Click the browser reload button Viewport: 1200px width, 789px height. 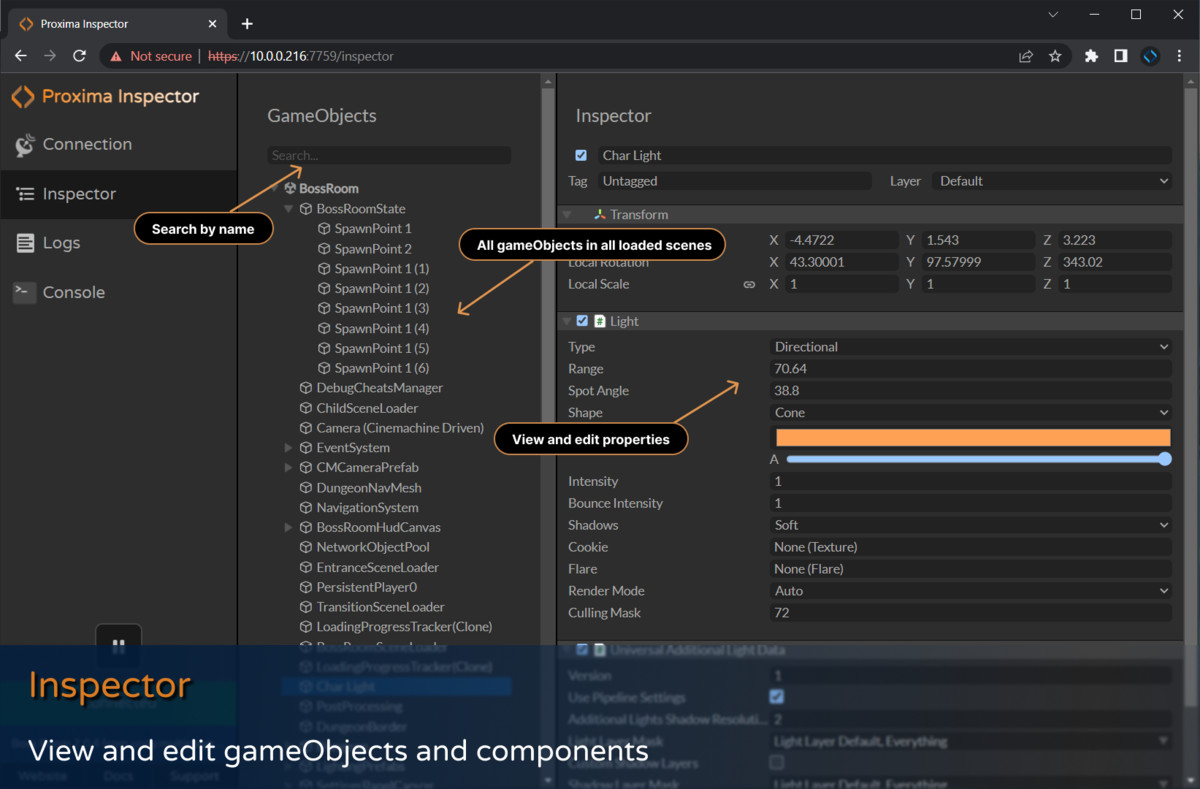(78, 56)
